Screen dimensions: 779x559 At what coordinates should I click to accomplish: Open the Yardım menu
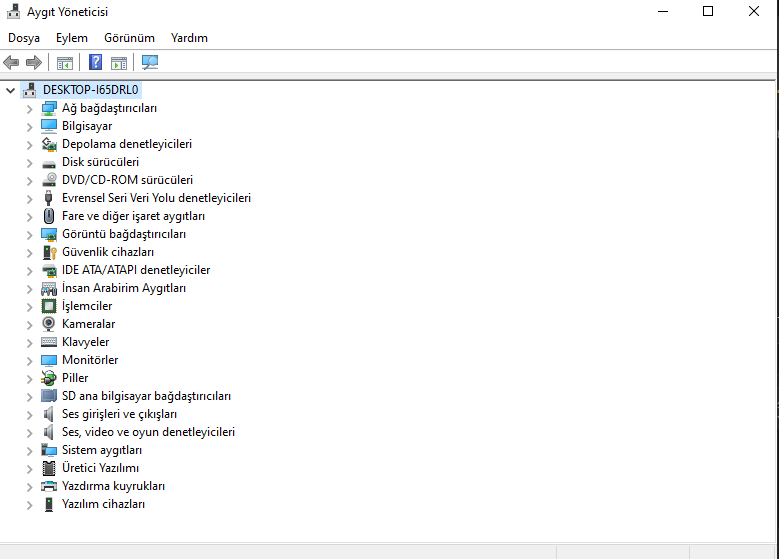[189, 38]
